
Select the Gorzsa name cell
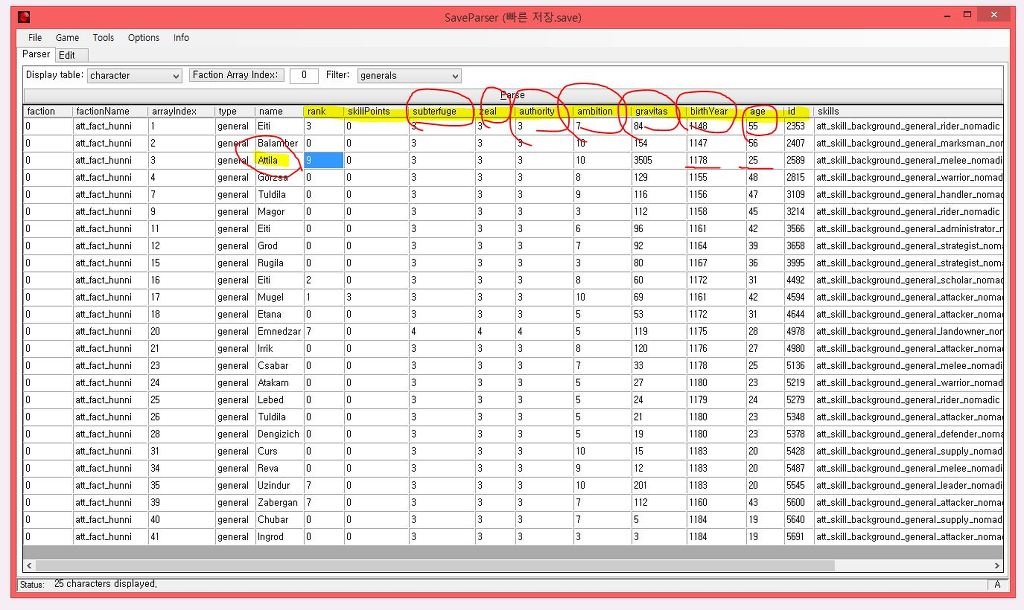(x=279, y=178)
